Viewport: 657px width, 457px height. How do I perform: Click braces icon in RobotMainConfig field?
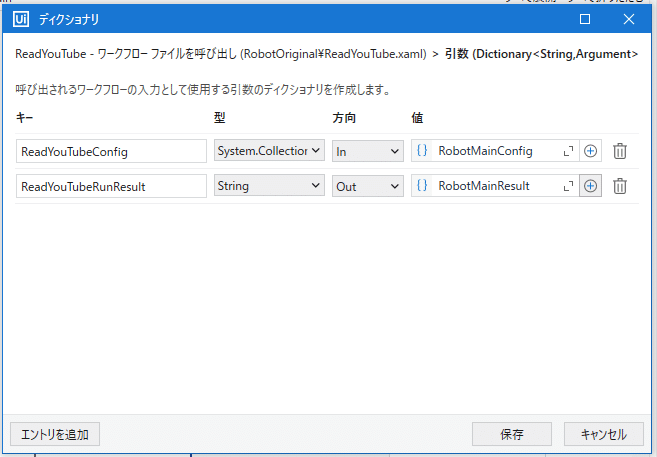(x=422, y=151)
